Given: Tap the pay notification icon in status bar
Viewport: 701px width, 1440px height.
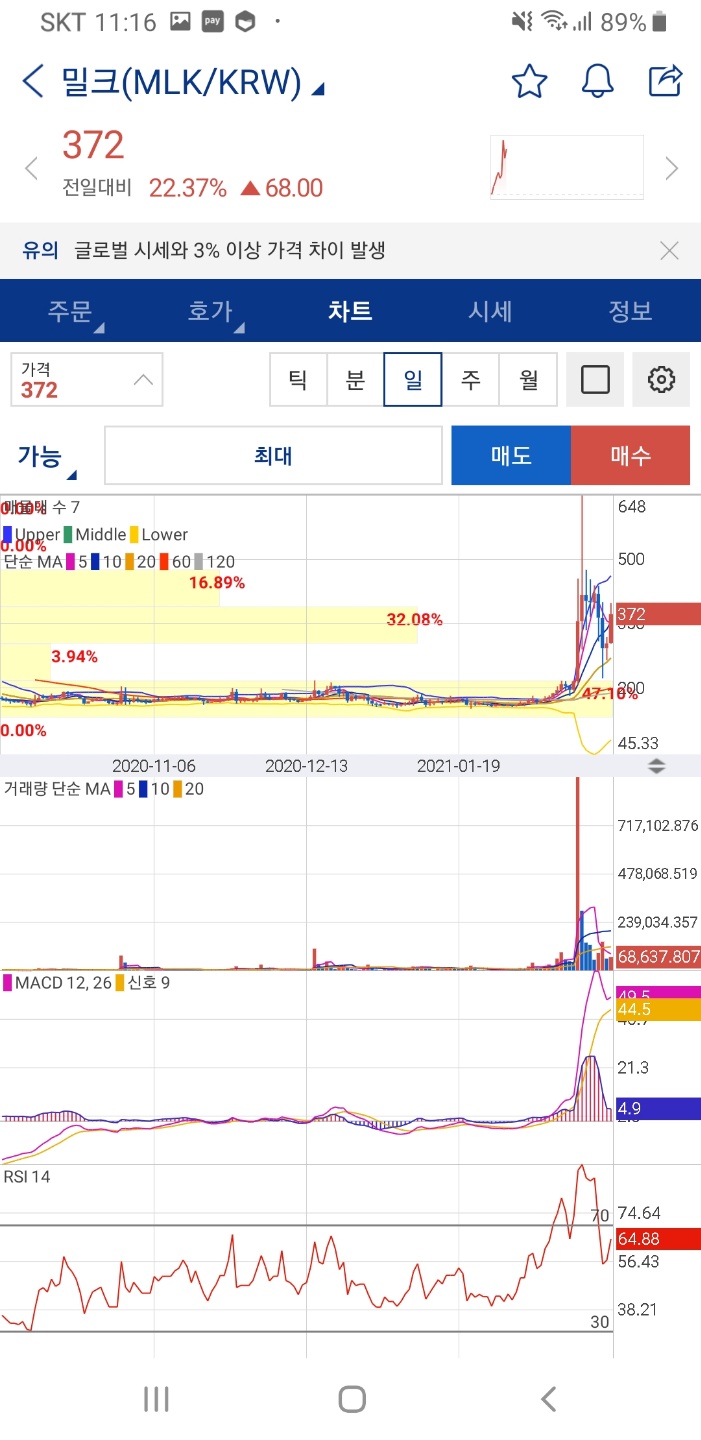Looking at the screenshot, I should click(212, 21).
